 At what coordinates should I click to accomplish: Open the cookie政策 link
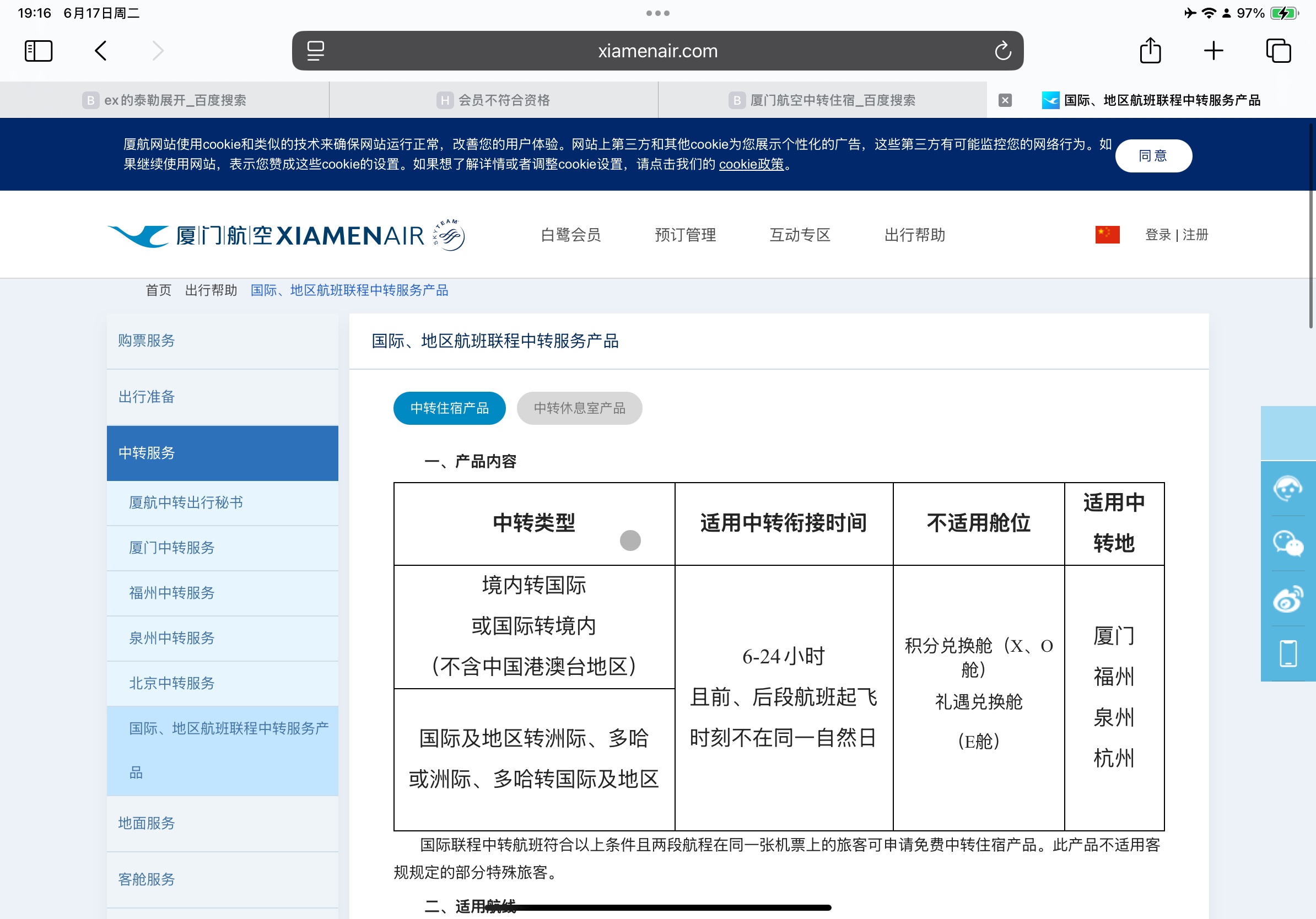[751, 164]
